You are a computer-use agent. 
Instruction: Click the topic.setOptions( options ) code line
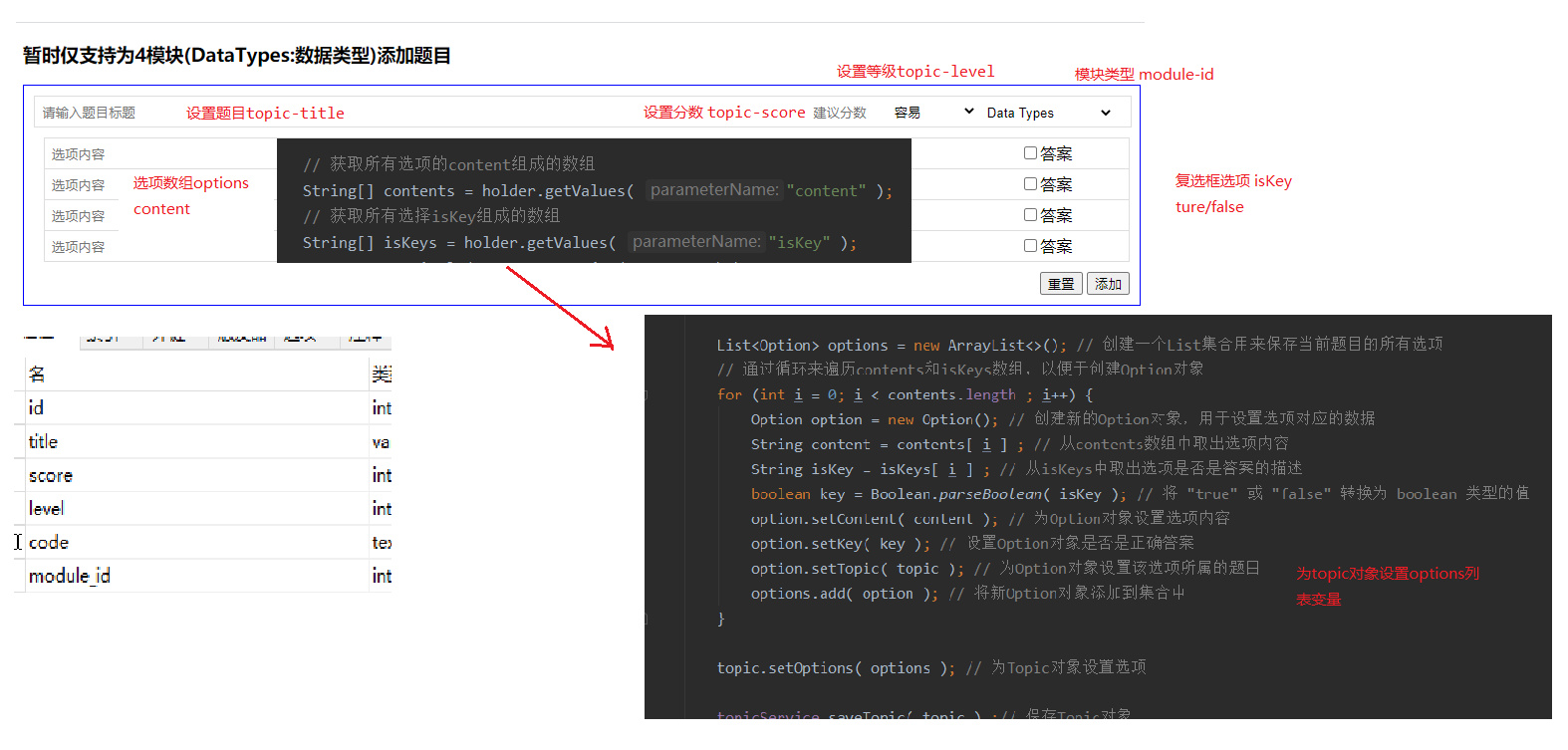931,667
